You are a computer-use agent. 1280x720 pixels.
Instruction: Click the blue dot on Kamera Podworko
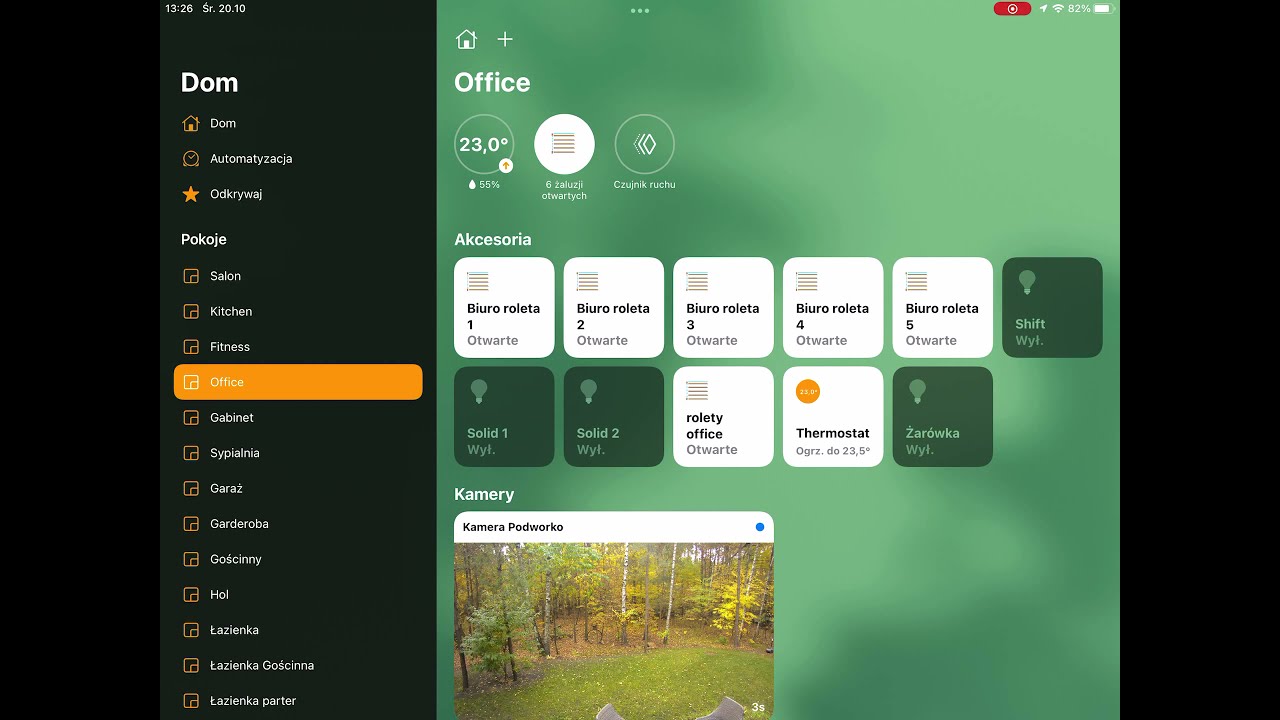(x=760, y=527)
